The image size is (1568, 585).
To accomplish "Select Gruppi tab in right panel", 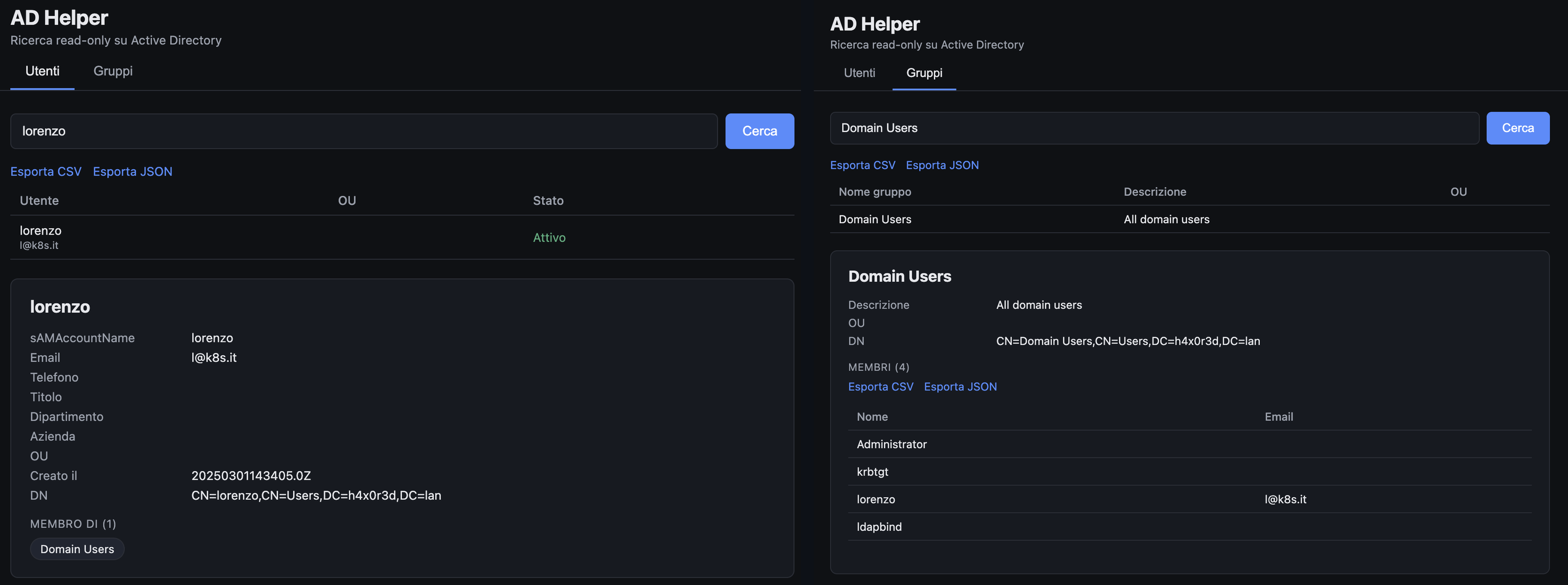I will [924, 73].
